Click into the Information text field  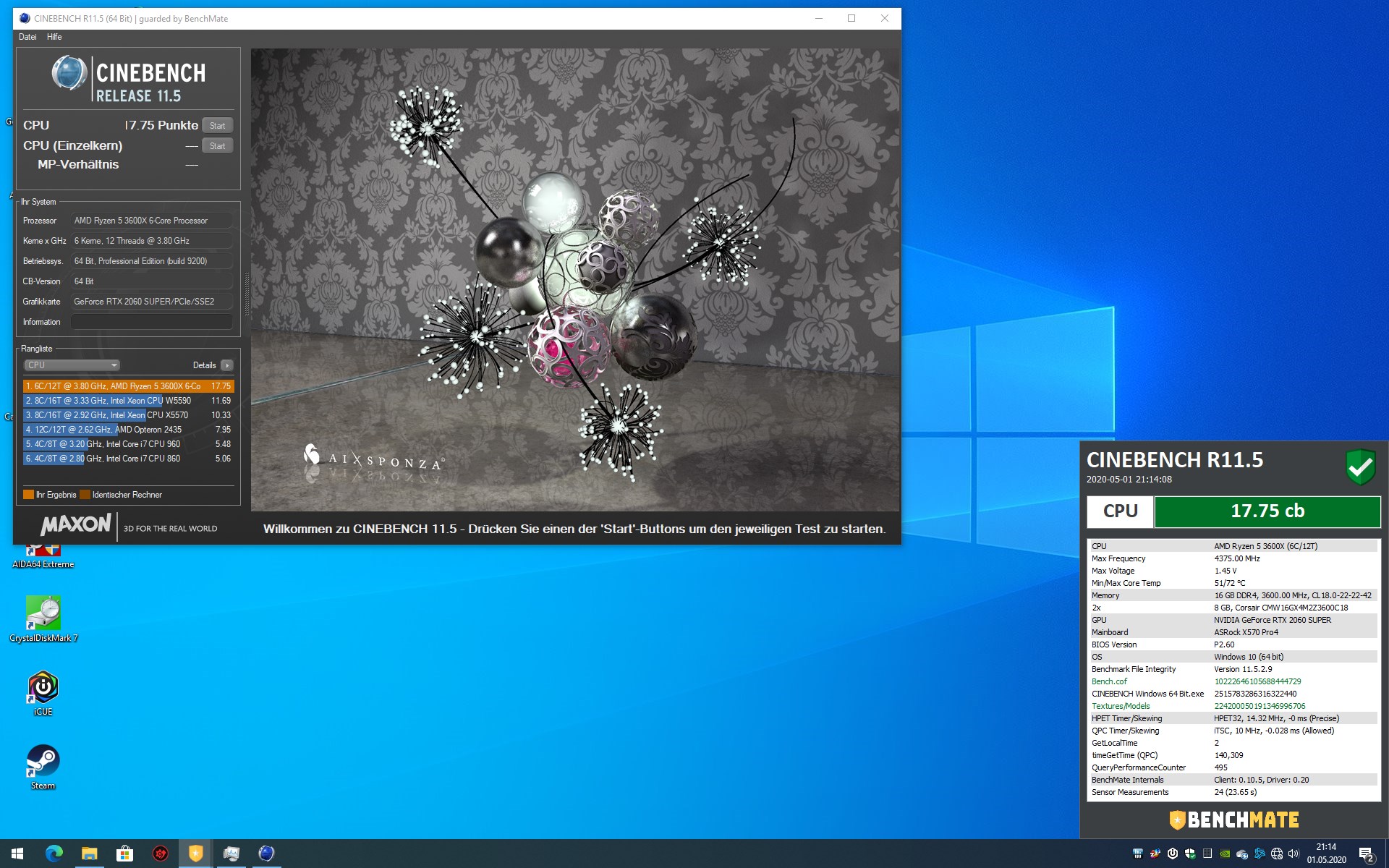click(152, 322)
